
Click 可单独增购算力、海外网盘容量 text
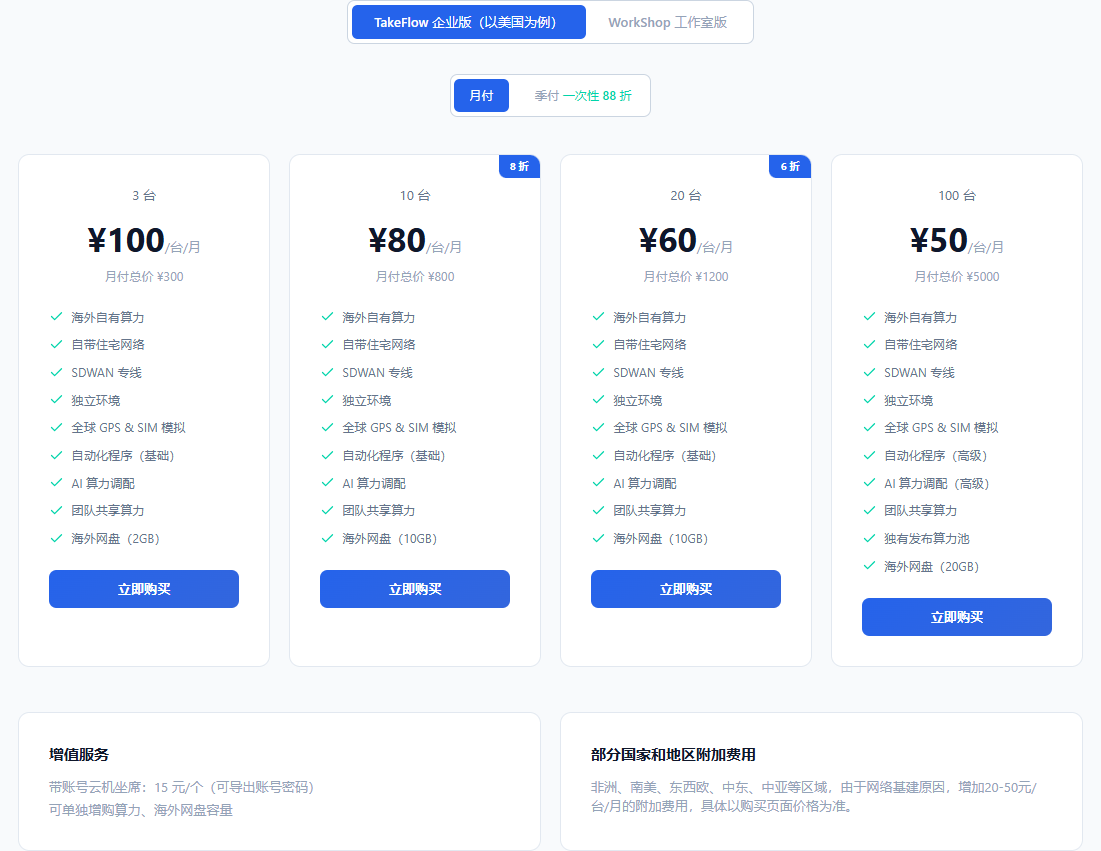click(x=140, y=810)
